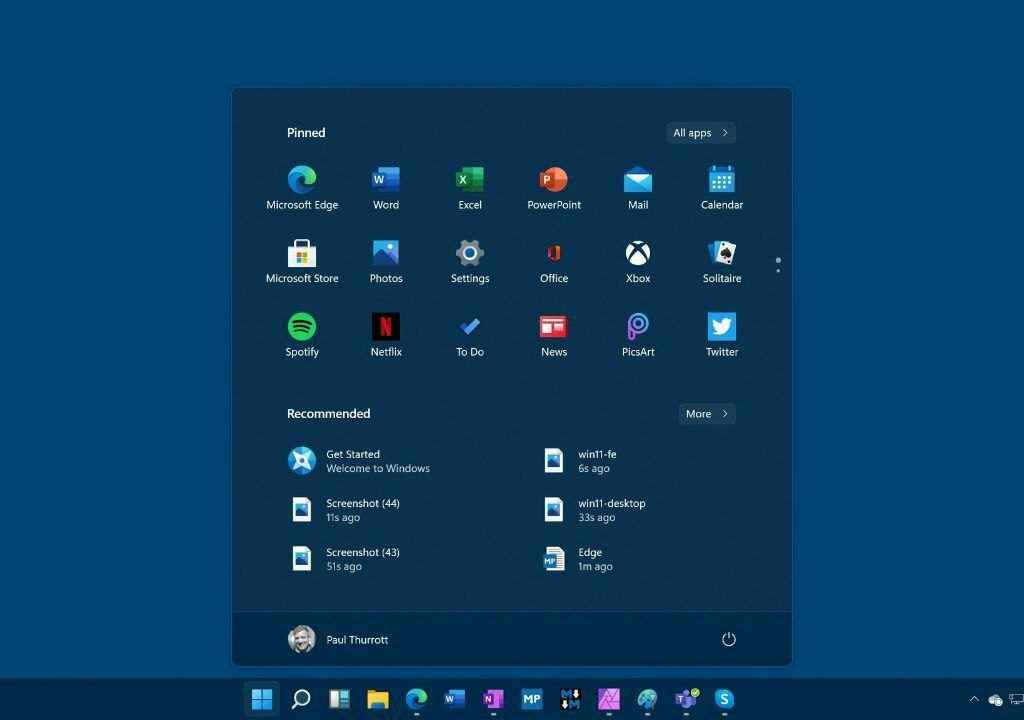Open Excel pinned app

(x=470, y=188)
